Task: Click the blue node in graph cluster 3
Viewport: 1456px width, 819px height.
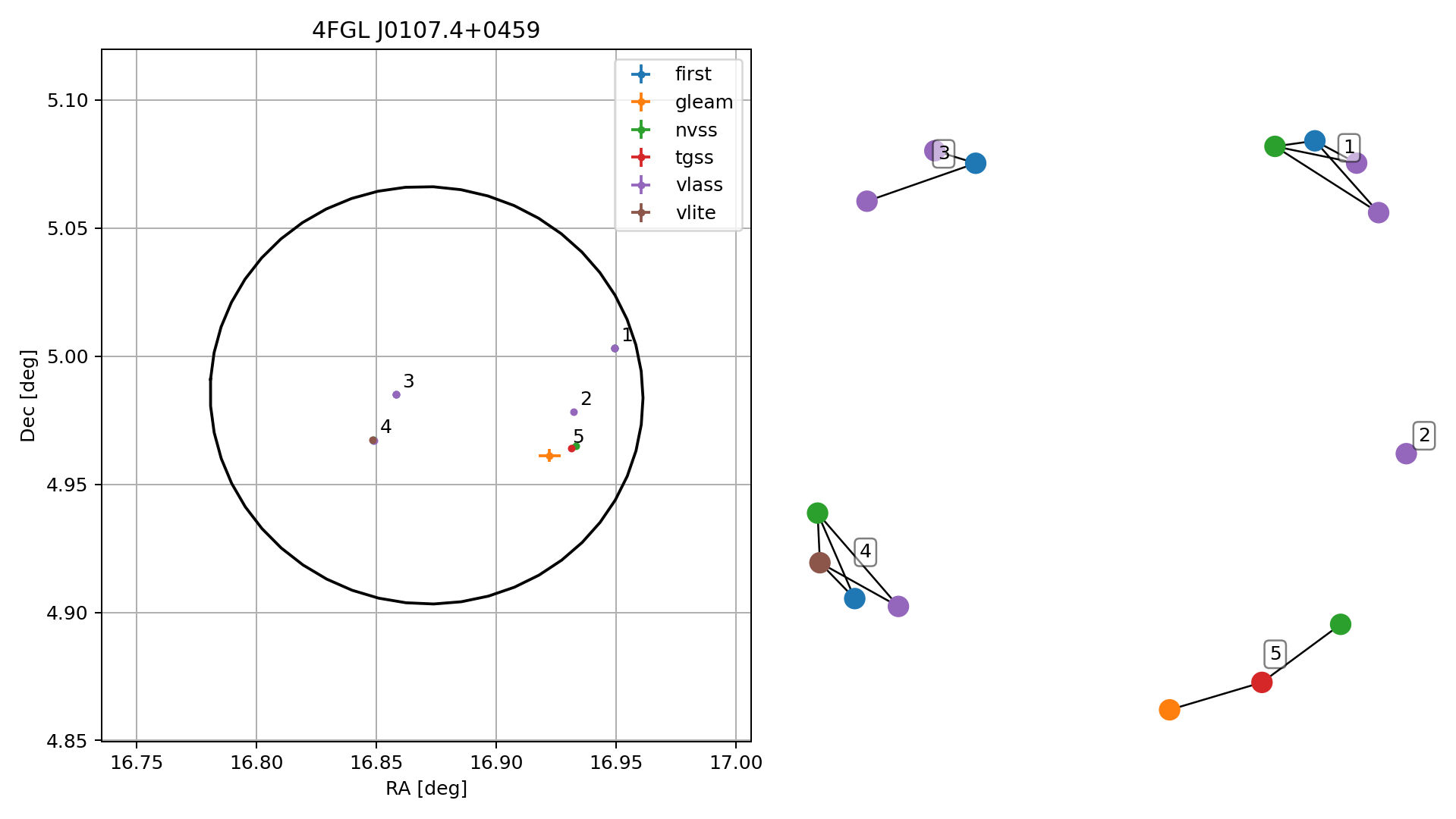Action: 976,163
